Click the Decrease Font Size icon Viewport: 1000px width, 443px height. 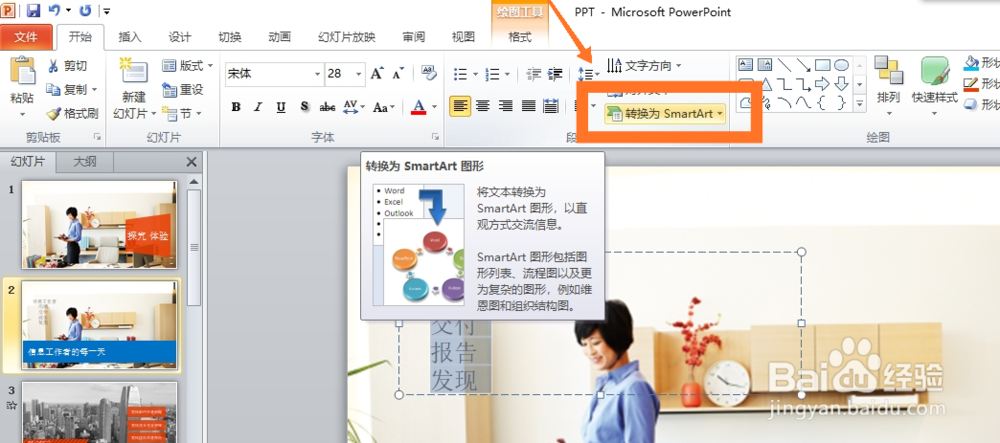(x=398, y=74)
